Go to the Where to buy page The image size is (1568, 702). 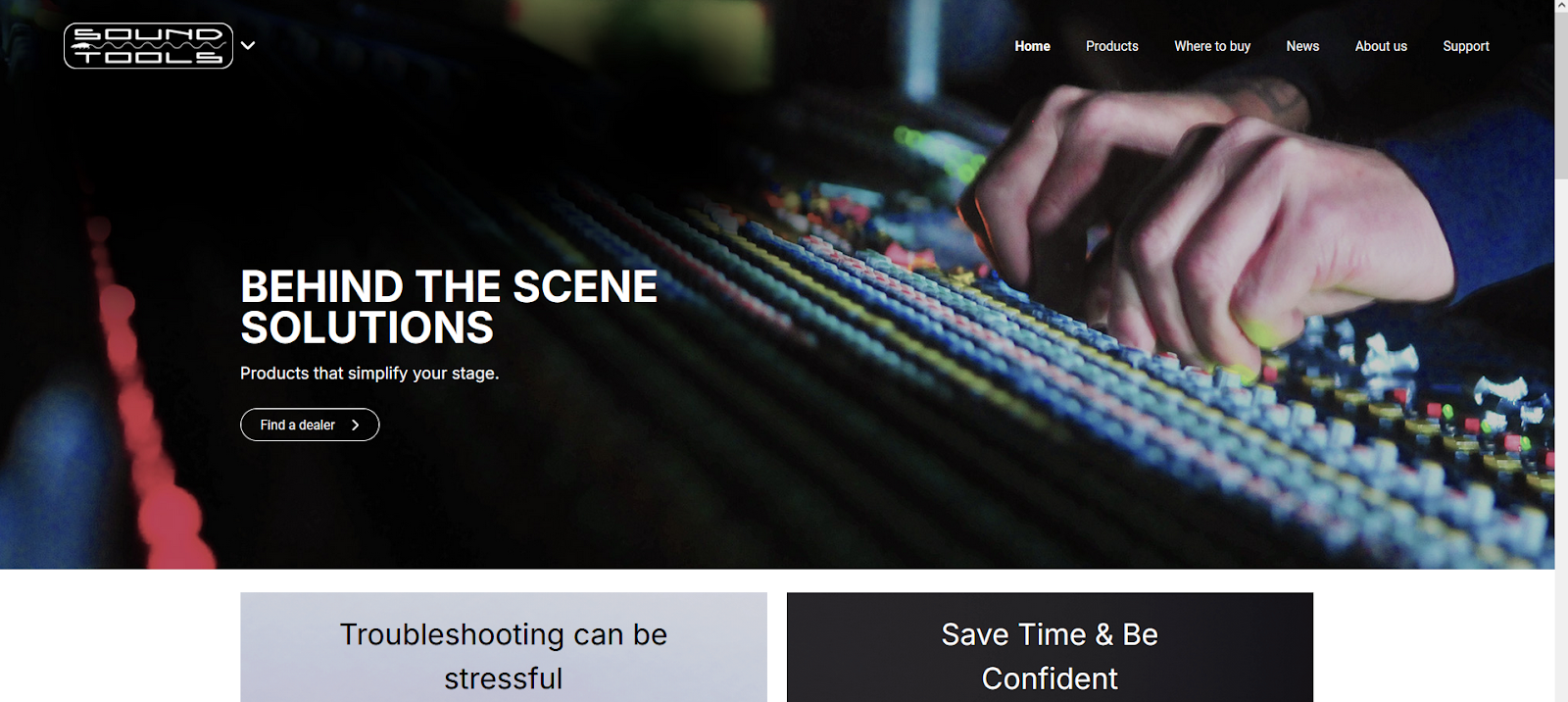(x=1212, y=46)
